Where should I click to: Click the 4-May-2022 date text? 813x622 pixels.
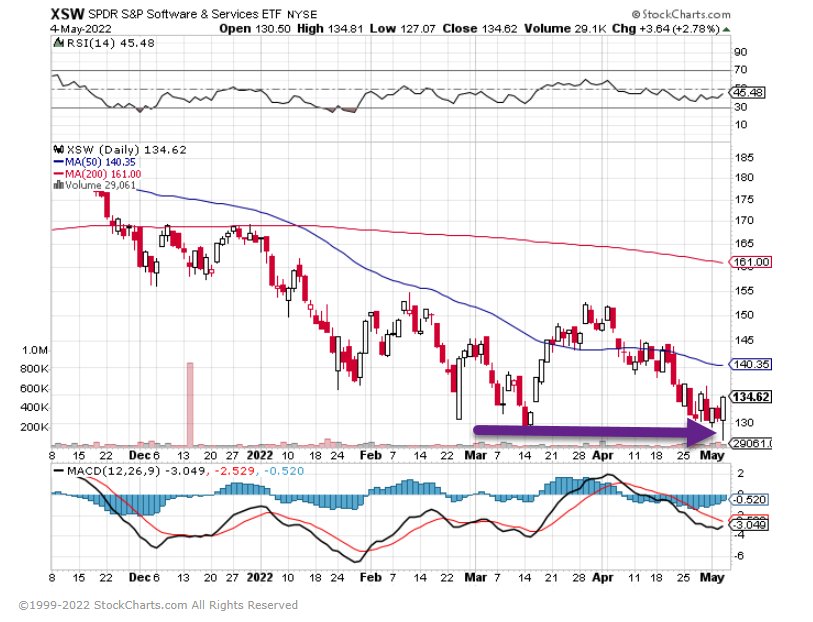tap(81, 29)
